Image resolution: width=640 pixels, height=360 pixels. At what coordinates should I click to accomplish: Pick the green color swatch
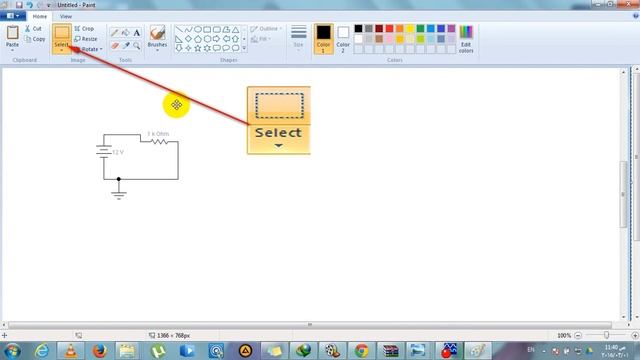point(420,29)
